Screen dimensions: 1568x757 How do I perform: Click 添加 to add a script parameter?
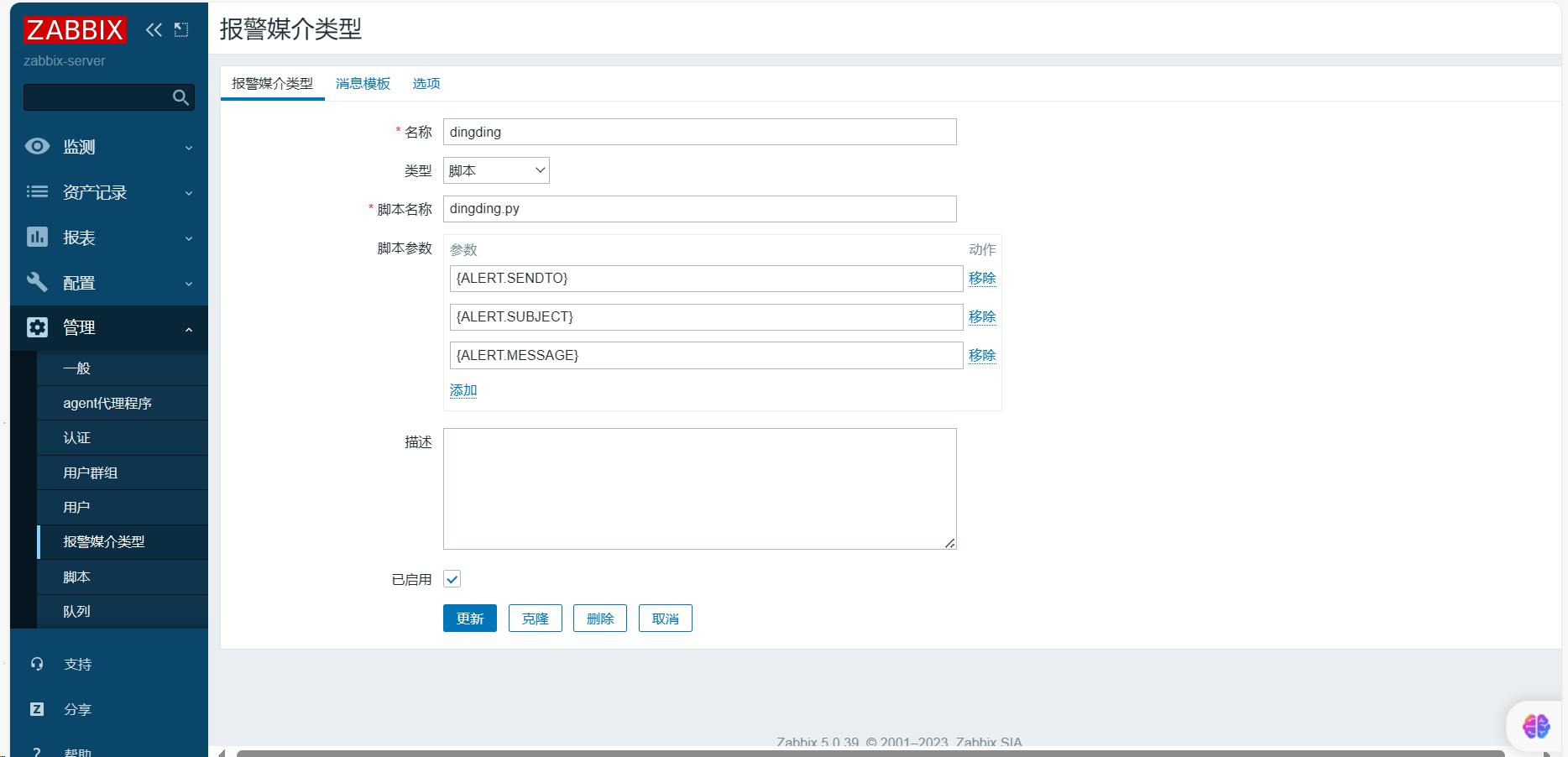pyautogui.click(x=463, y=390)
